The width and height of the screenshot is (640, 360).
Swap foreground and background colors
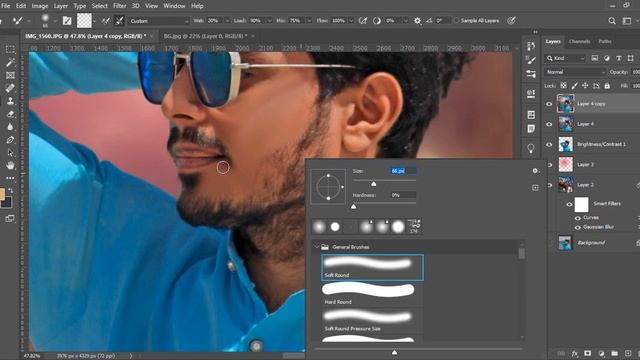[x=11, y=191]
